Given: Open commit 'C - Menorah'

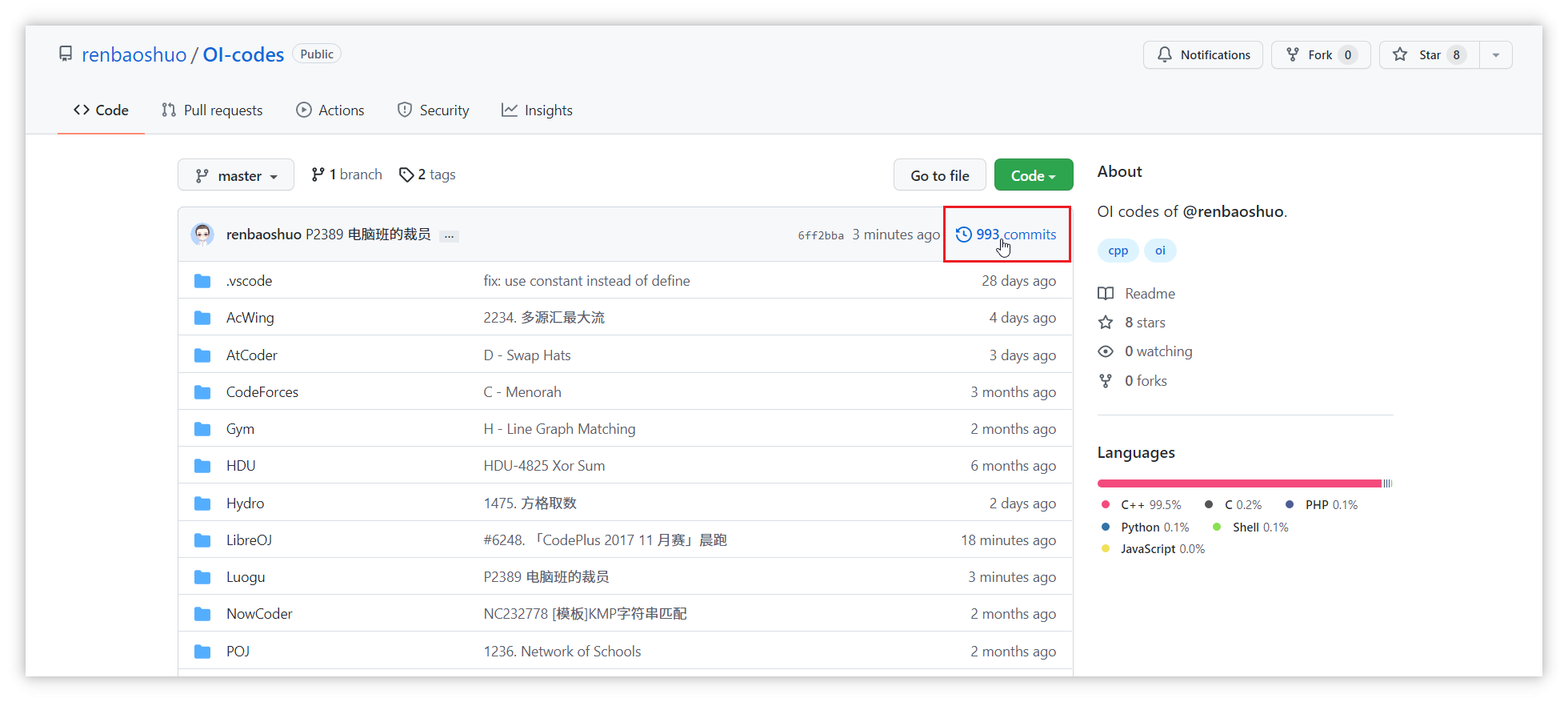Looking at the screenshot, I should 522,392.
